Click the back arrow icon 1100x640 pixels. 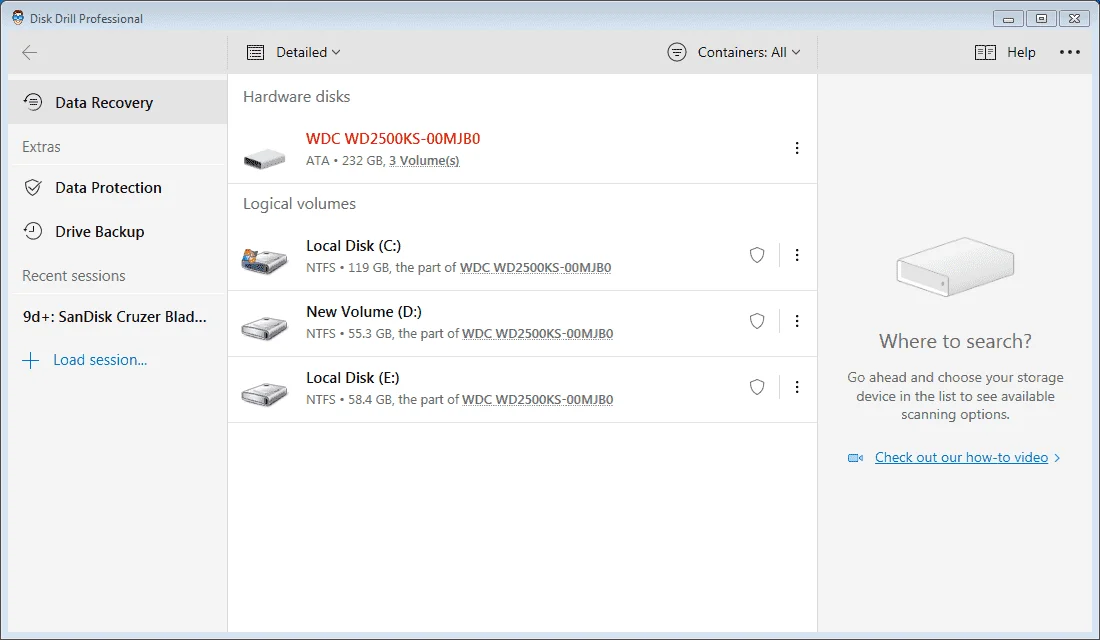[29, 53]
